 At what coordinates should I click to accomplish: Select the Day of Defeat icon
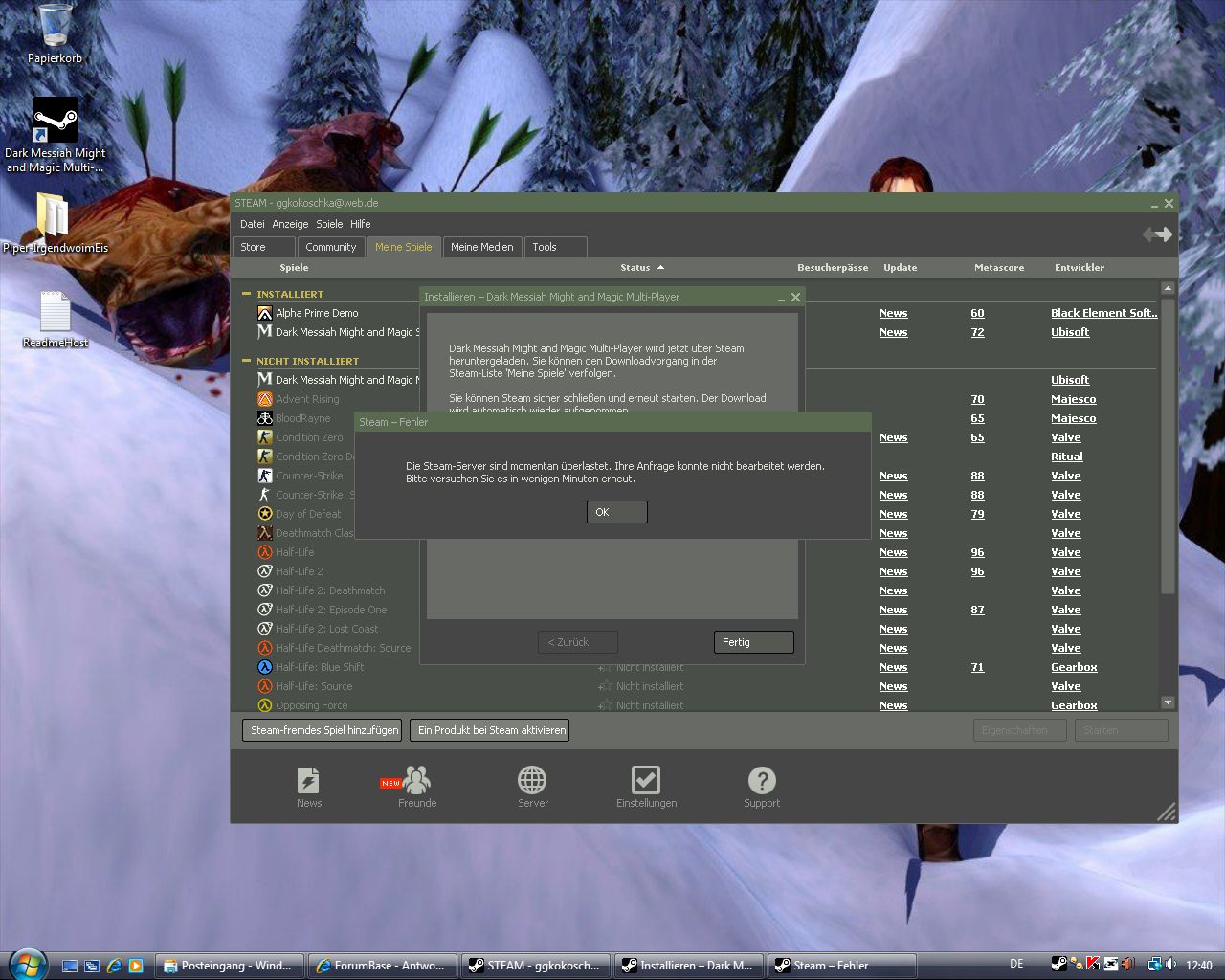265,514
